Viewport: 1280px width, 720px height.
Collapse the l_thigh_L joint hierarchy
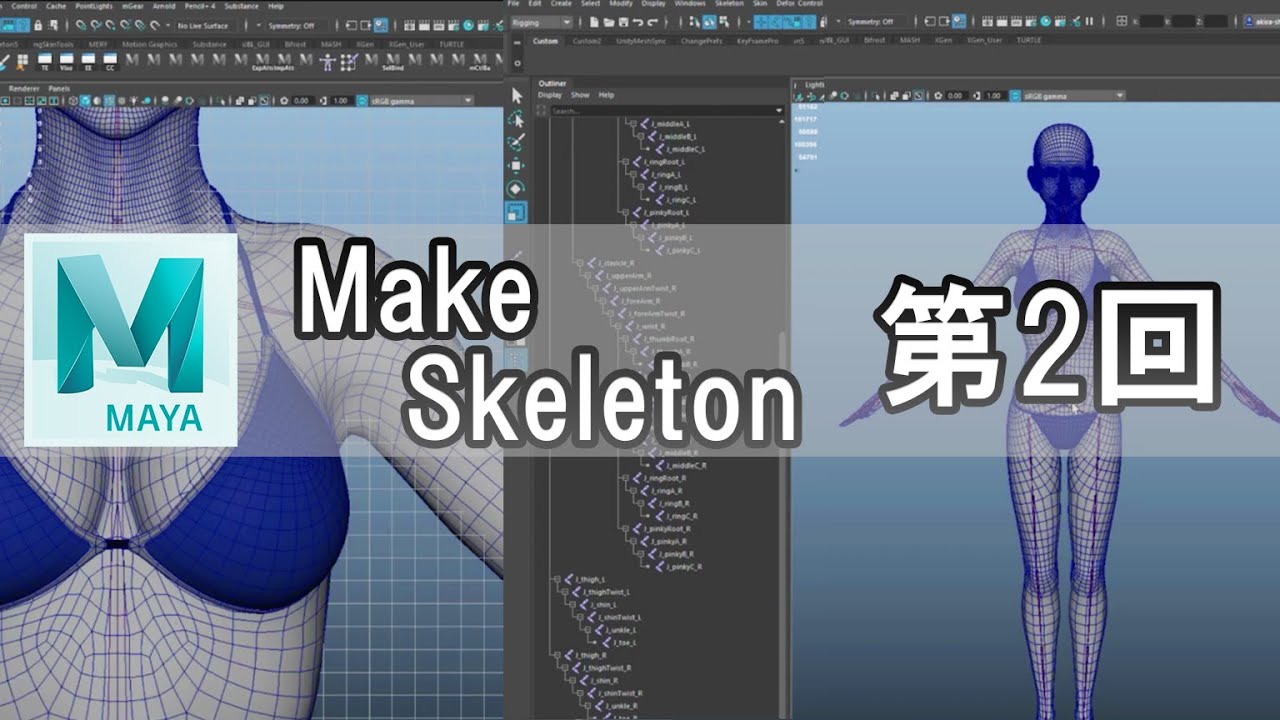[x=556, y=580]
